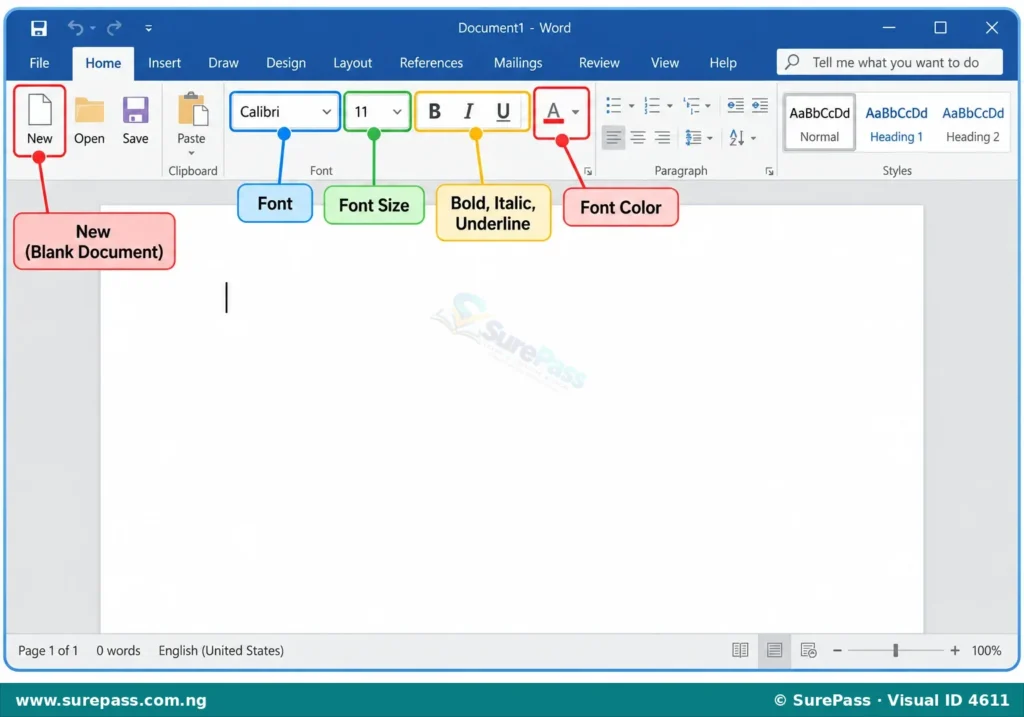Click the zoom out minus button

point(837,650)
